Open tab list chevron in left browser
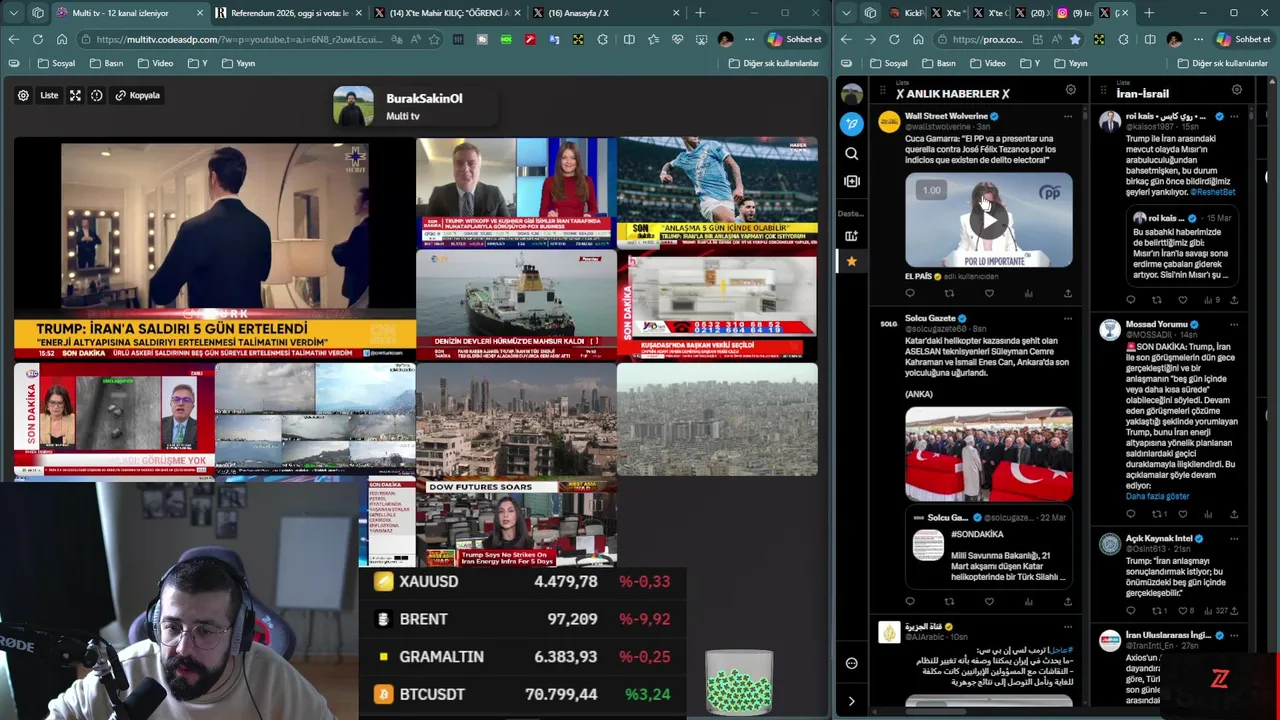The image size is (1280, 720). (x=13, y=13)
